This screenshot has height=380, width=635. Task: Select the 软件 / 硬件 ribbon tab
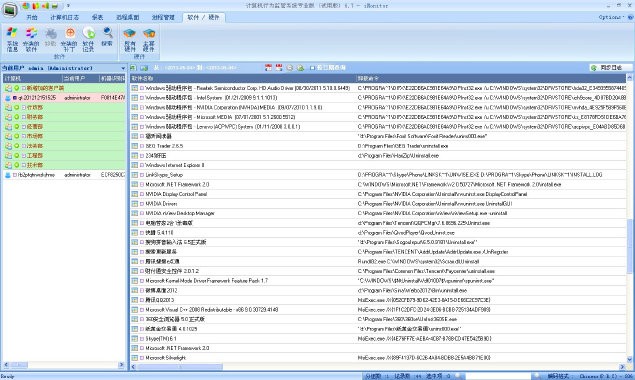click(x=203, y=17)
